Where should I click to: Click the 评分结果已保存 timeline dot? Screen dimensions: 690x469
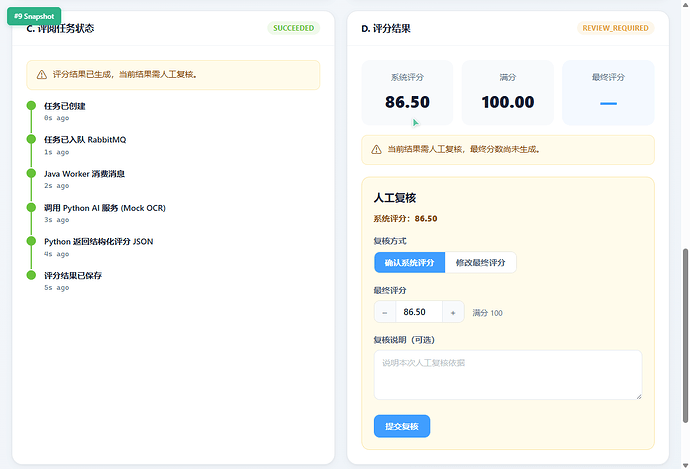click(x=31, y=275)
